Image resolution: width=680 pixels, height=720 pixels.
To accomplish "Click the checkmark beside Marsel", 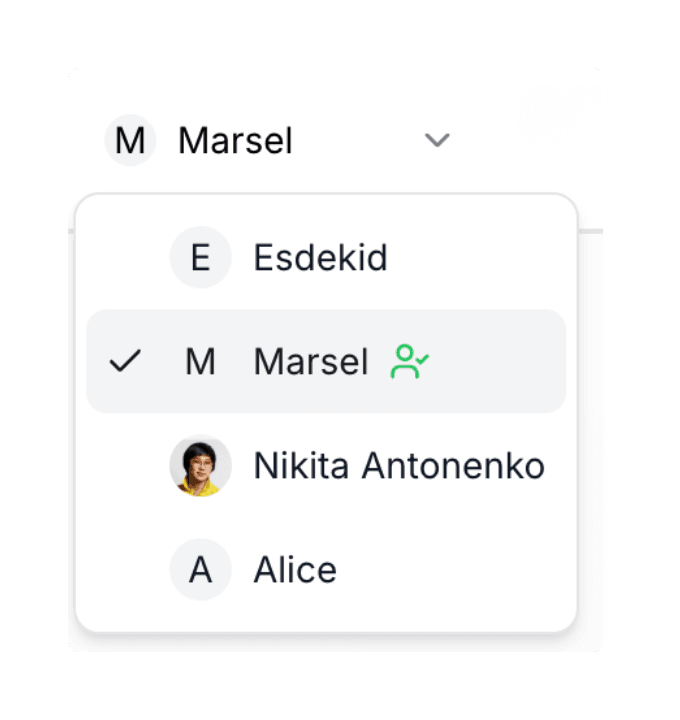I will [x=125, y=361].
